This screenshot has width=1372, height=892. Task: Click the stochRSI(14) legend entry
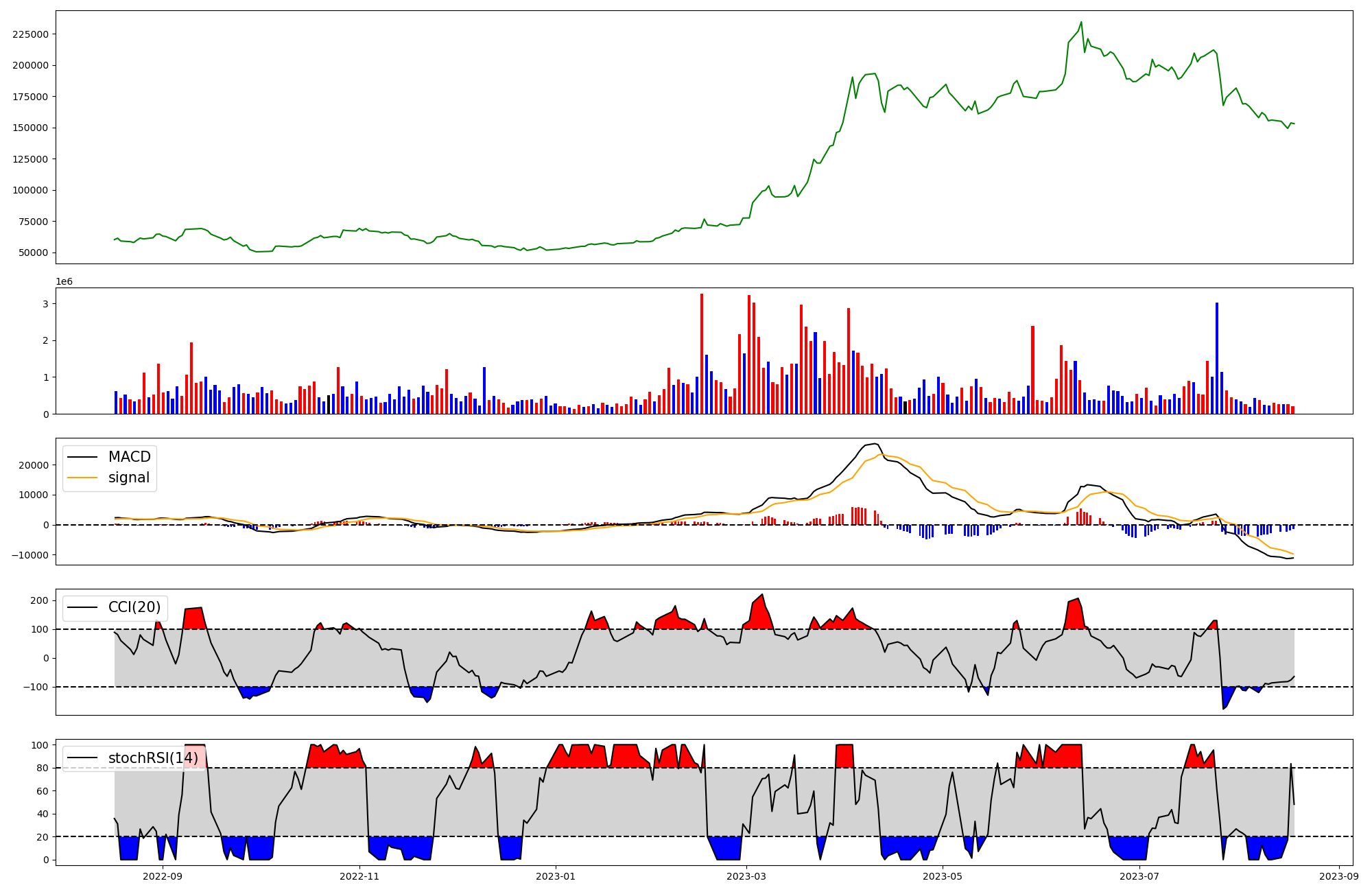152,758
